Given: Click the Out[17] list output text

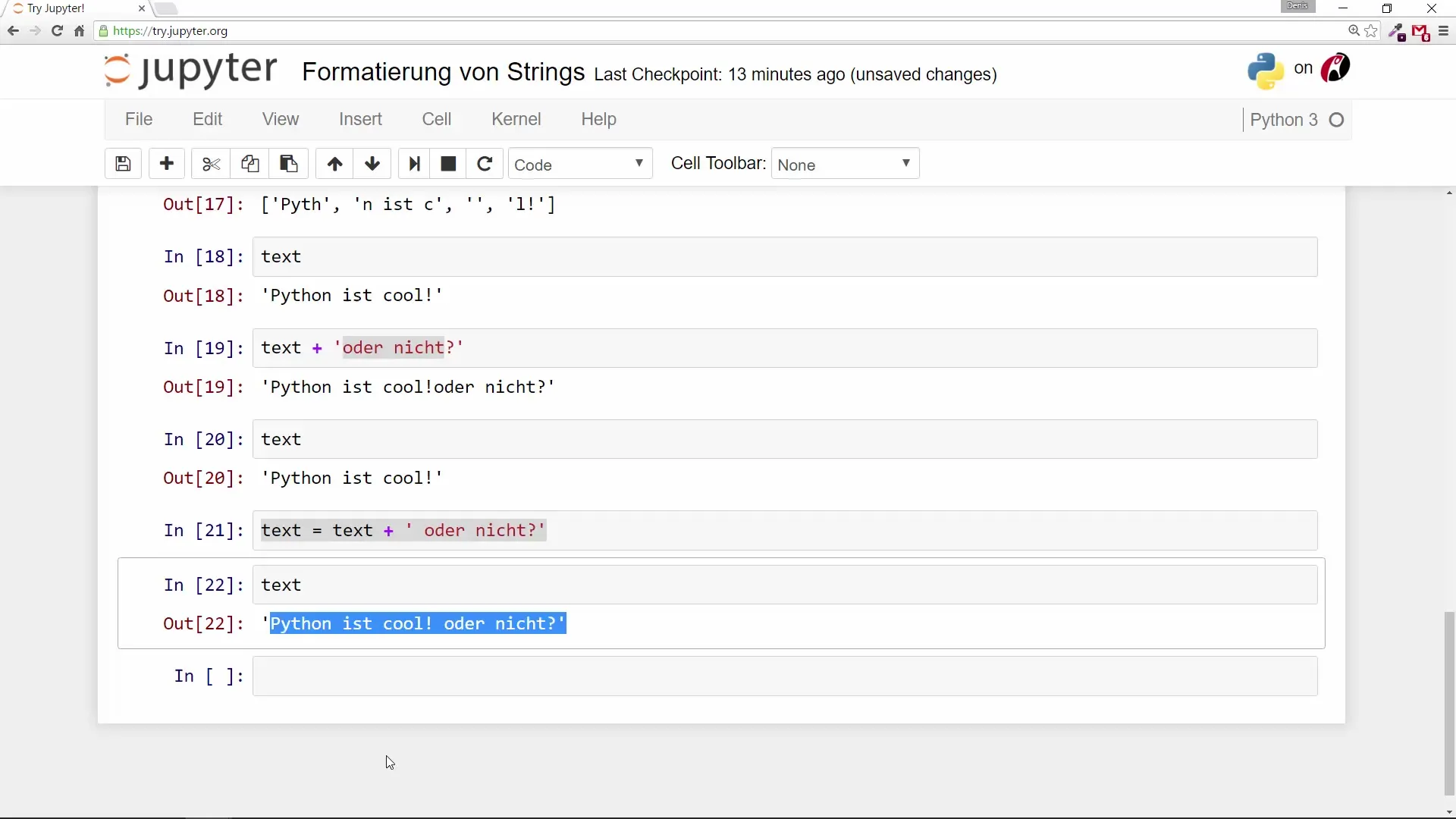Looking at the screenshot, I should point(408,205).
